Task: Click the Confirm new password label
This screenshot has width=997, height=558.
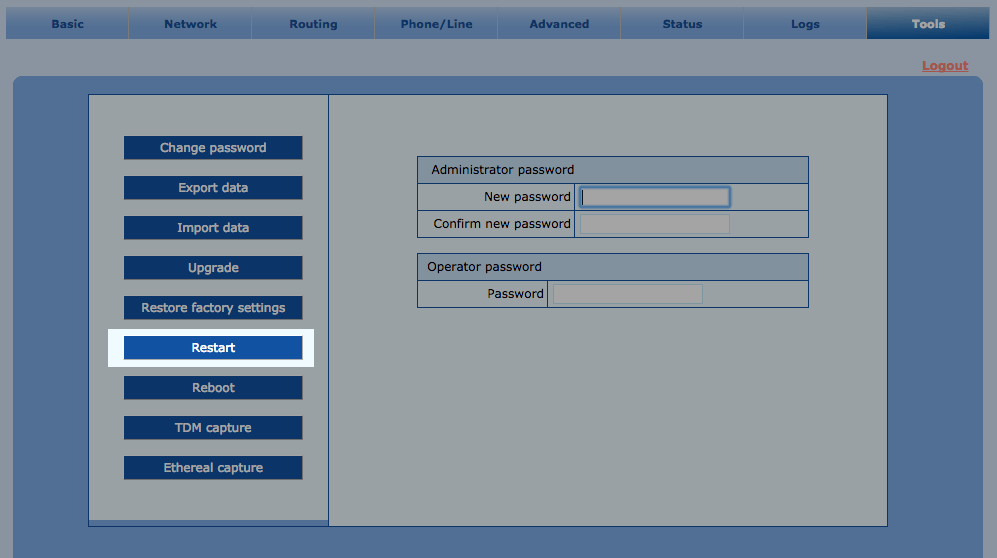Action: (x=502, y=224)
